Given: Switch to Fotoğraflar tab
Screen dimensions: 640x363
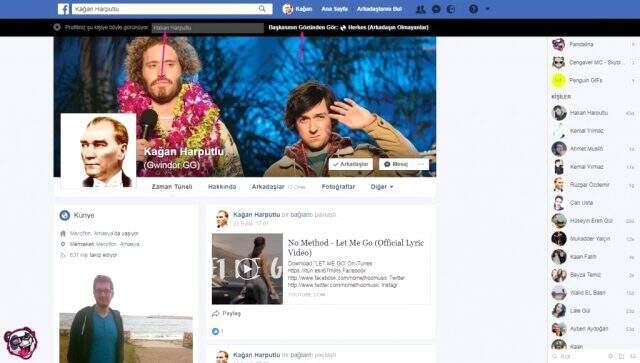Looking at the screenshot, I should (x=338, y=187).
